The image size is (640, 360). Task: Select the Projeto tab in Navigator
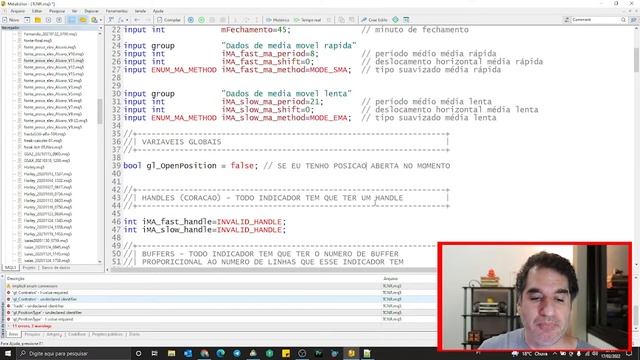pos(29,268)
